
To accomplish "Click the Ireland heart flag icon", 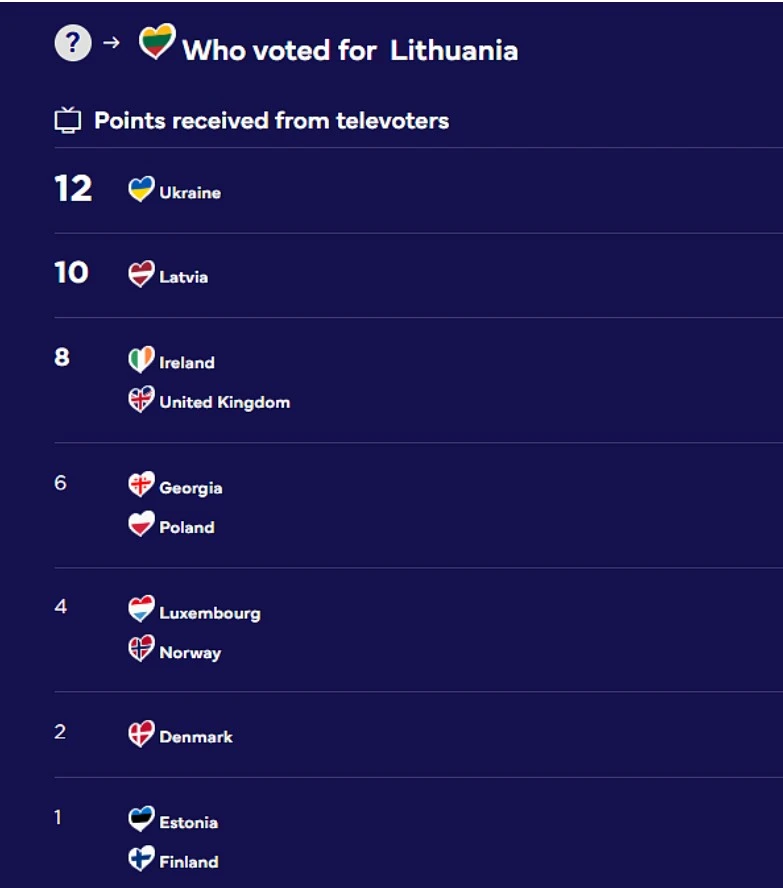I will tap(141, 360).
